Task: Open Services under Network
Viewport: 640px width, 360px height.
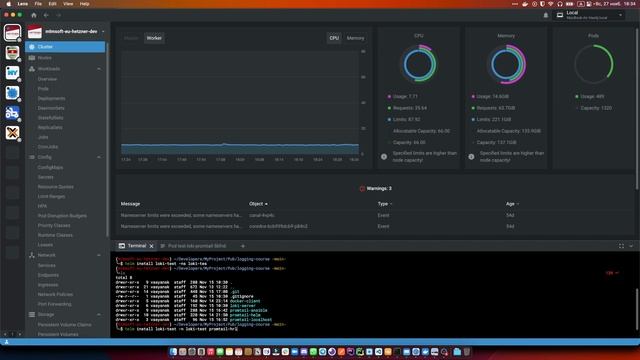Action: pos(47,265)
